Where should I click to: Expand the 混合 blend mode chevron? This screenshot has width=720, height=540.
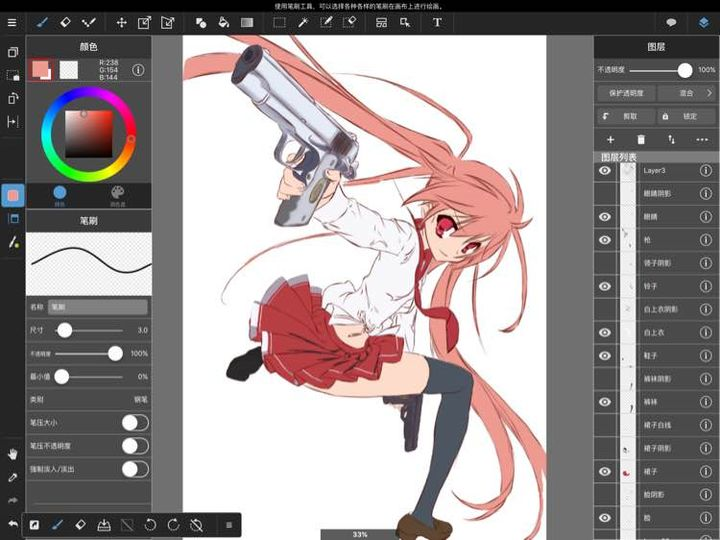[x=709, y=93]
